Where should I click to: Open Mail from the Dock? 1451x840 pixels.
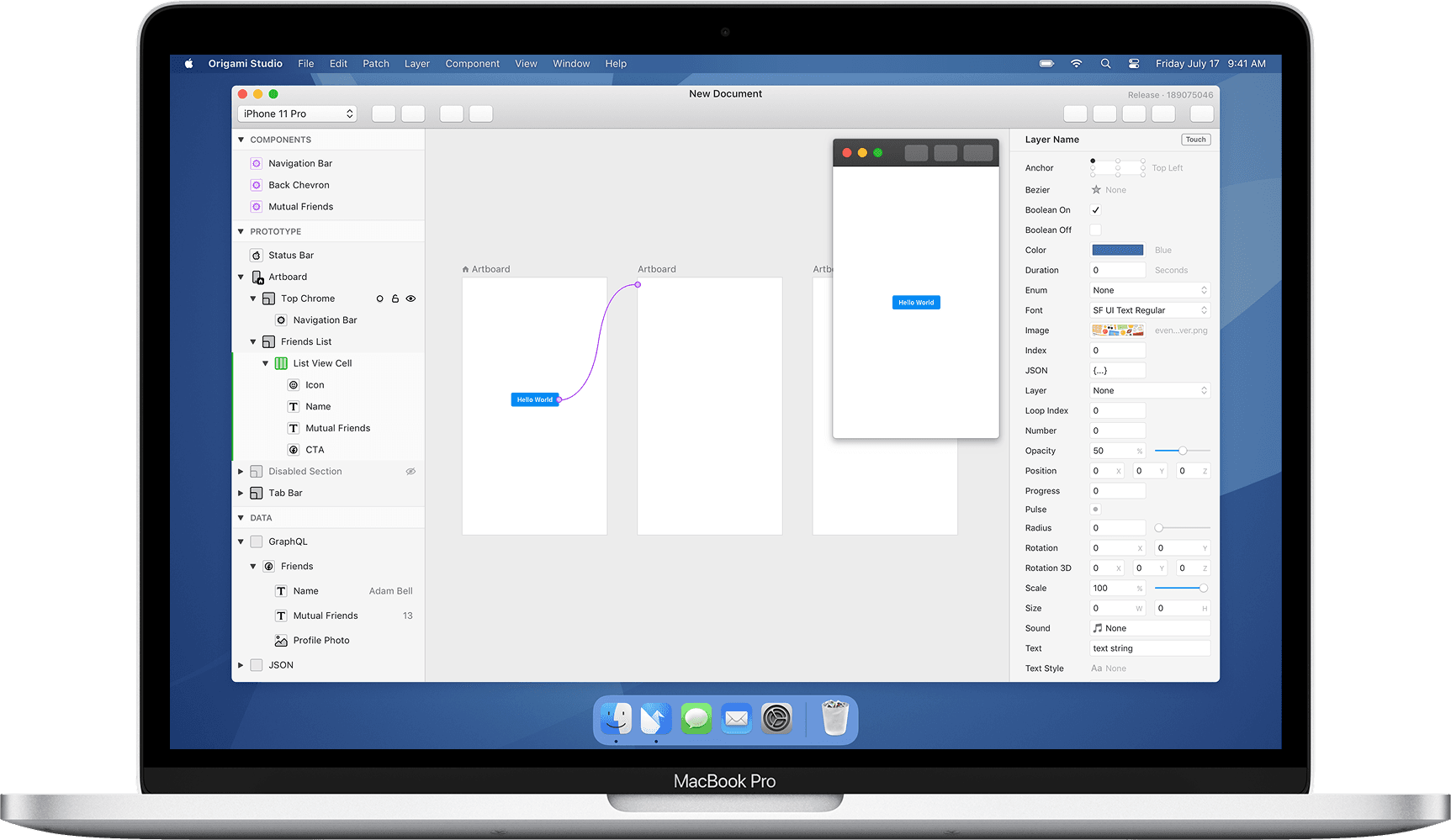point(737,719)
